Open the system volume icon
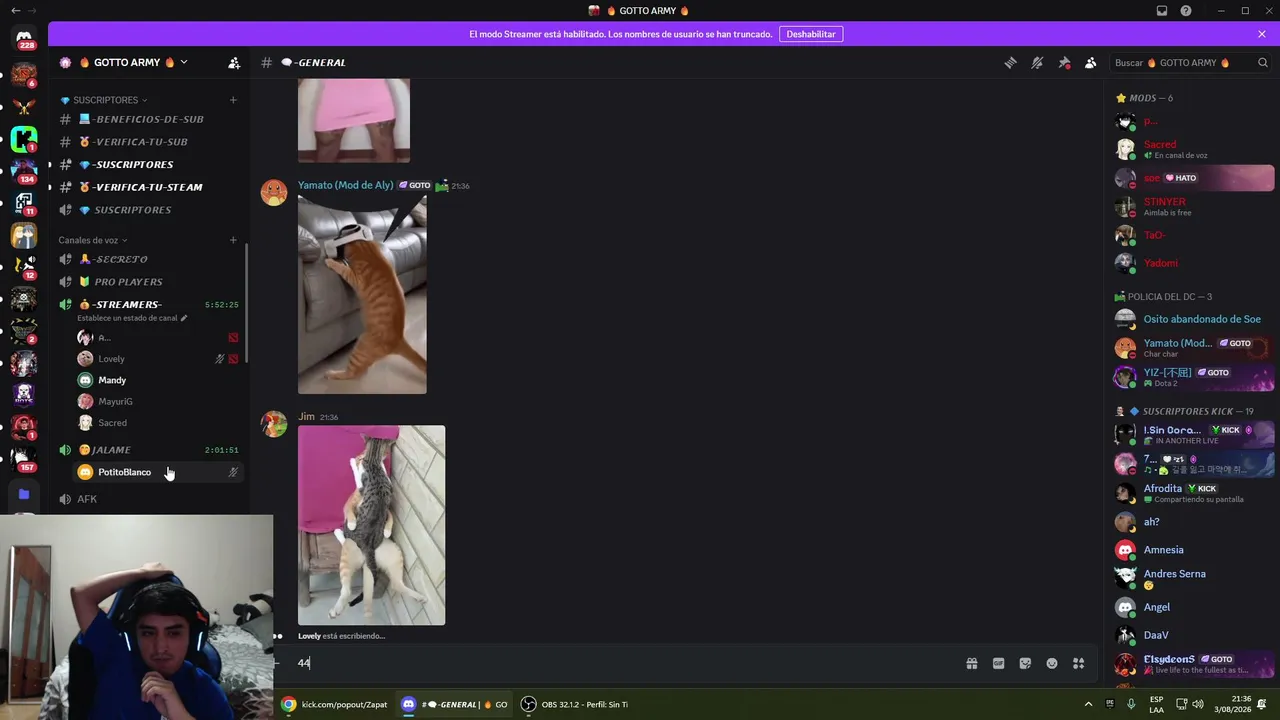 1198,704
